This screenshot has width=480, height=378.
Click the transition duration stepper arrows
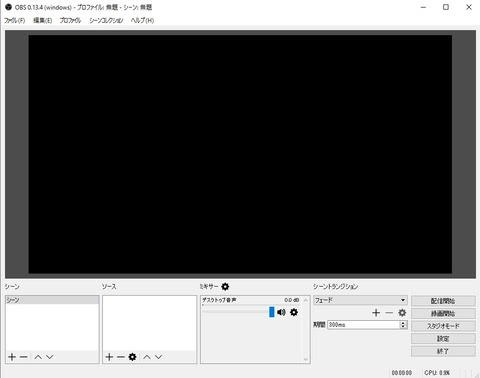[403, 324]
